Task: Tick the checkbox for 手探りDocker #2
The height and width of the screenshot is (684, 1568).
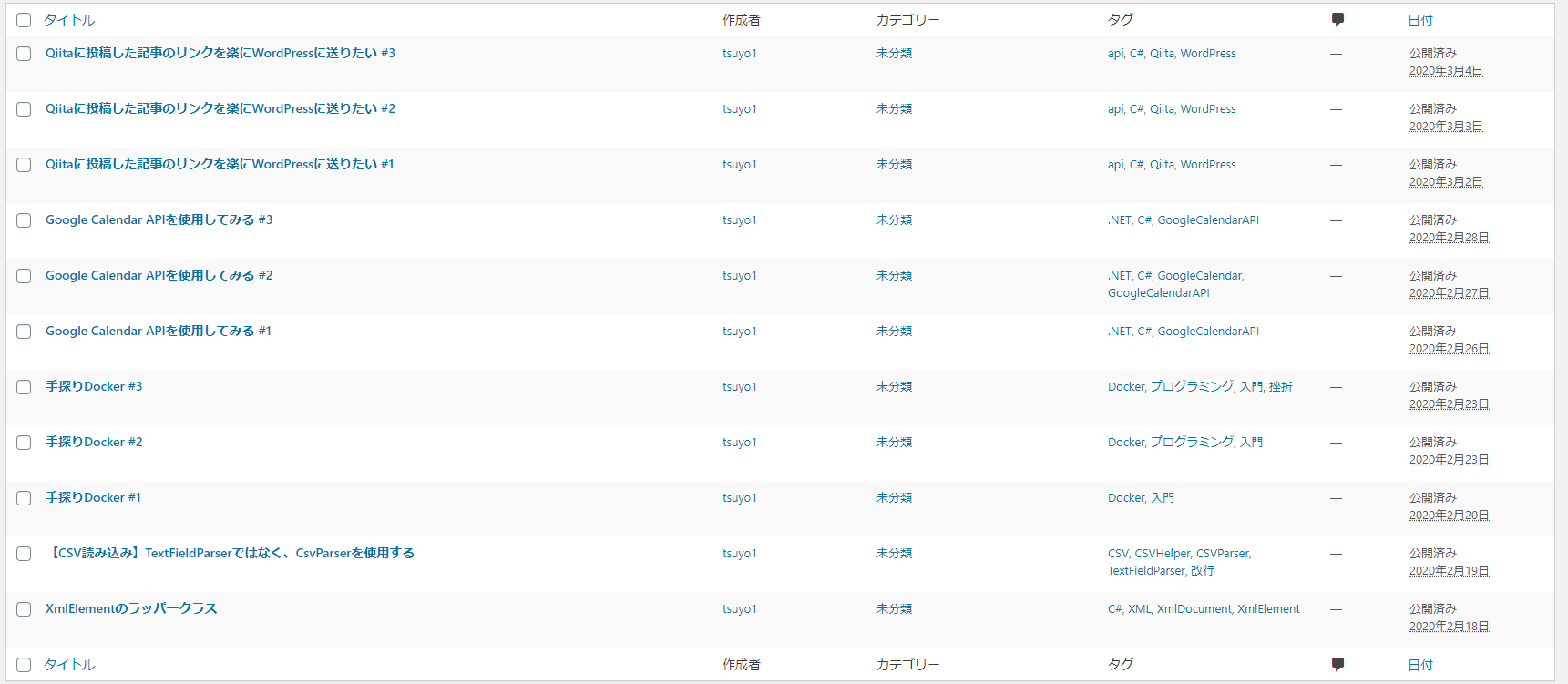Action: pos(24,443)
